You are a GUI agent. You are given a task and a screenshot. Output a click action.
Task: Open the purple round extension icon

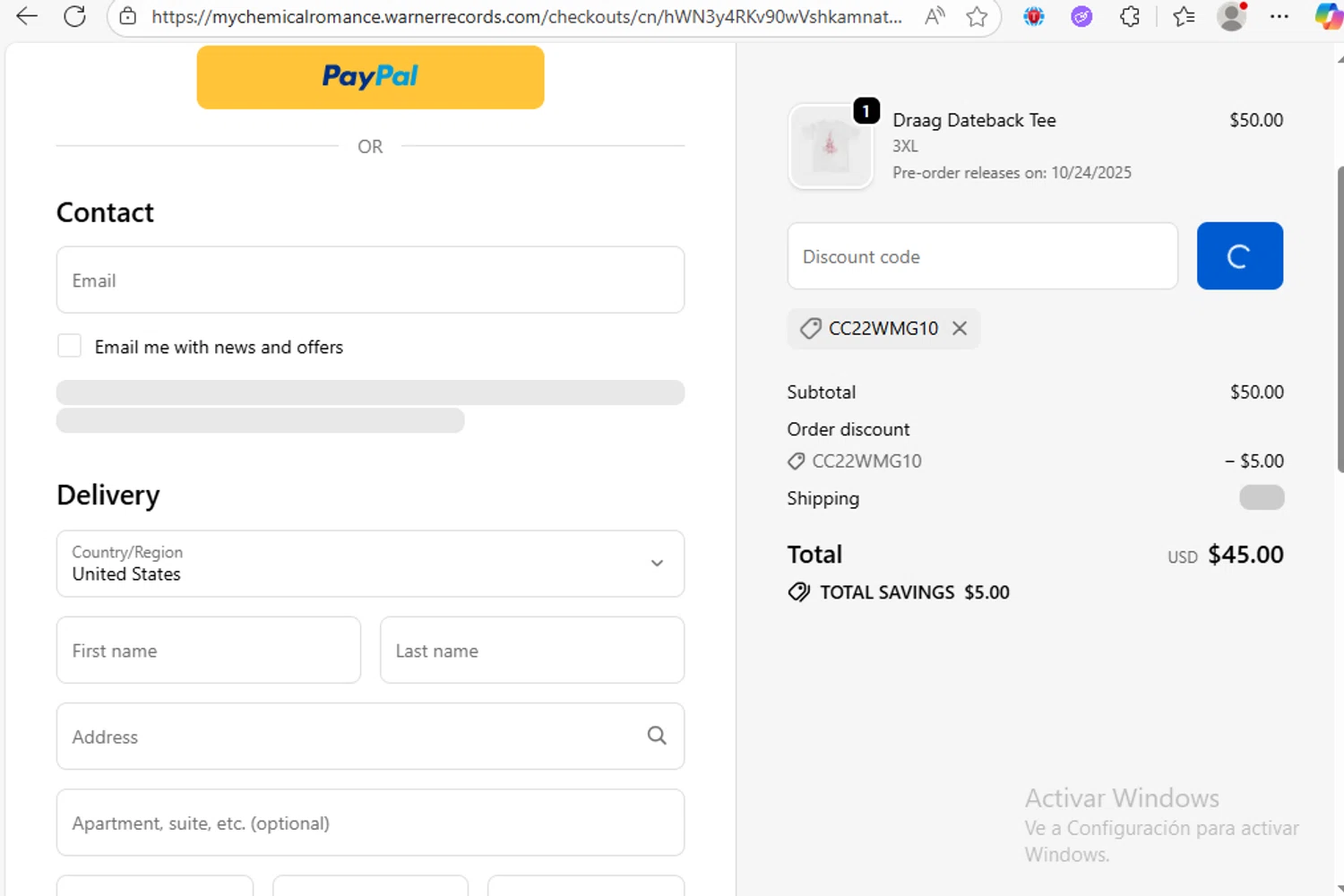pyautogui.click(x=1081, y=16)
